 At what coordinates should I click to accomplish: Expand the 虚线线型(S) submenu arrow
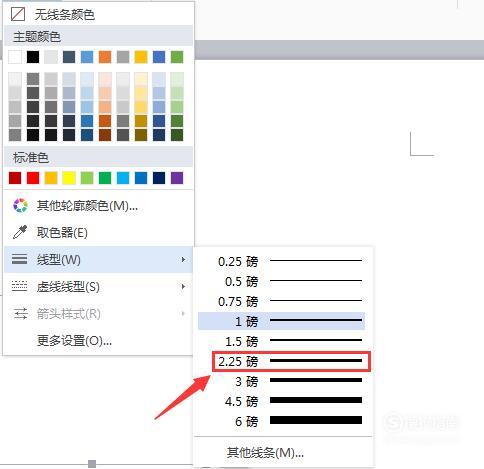tap(183, 287)
